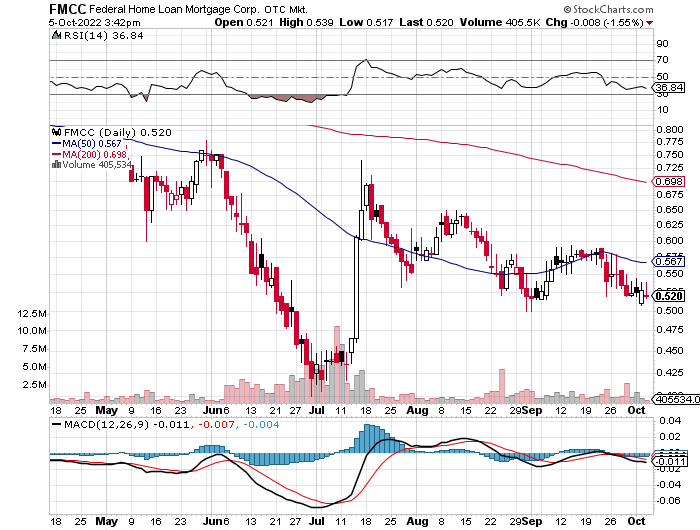Click the red -0.007 MACD signal value

[216, 424]
